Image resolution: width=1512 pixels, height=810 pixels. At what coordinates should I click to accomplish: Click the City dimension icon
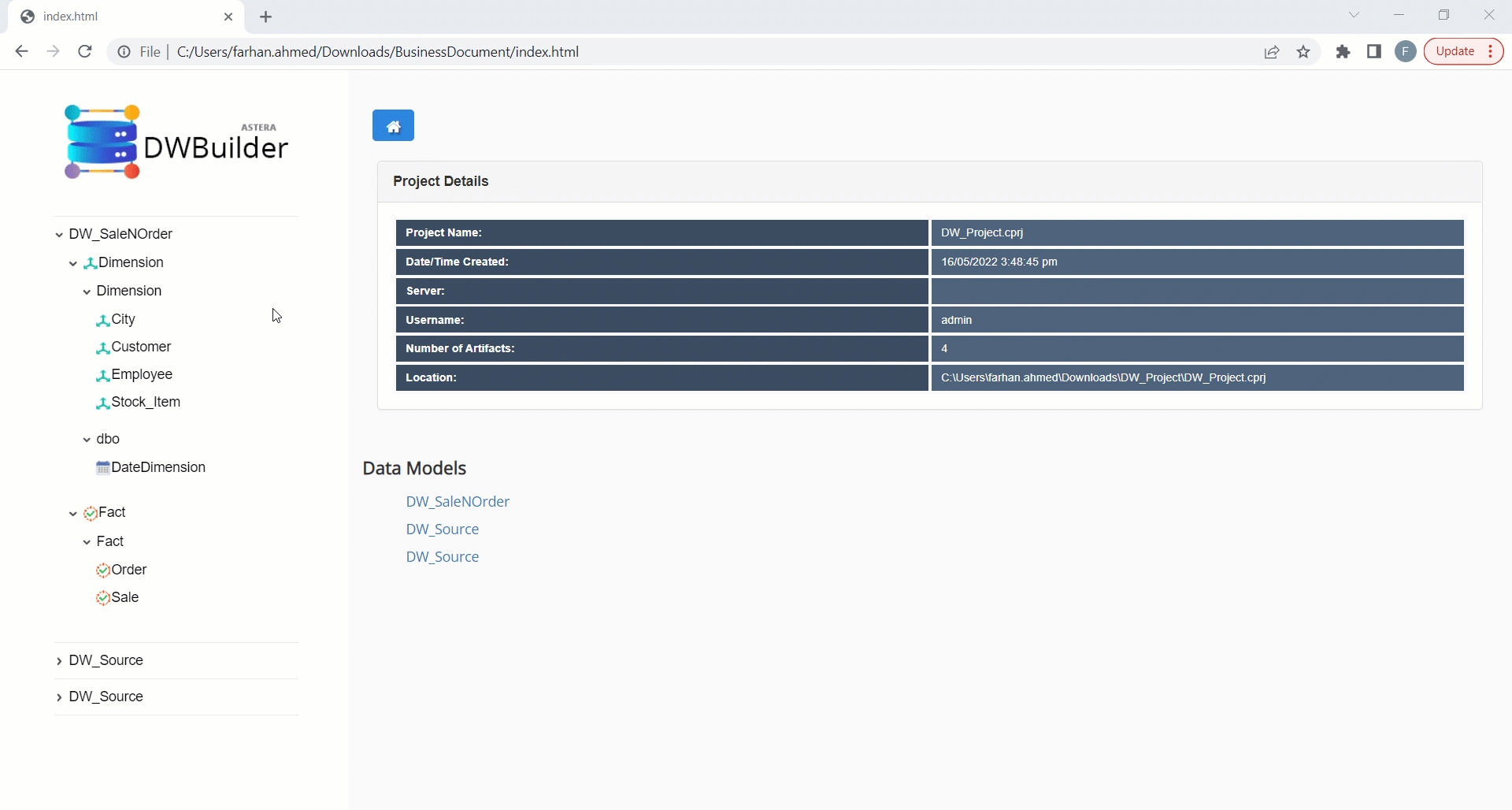pyautogui.click(x=102, y=321)
